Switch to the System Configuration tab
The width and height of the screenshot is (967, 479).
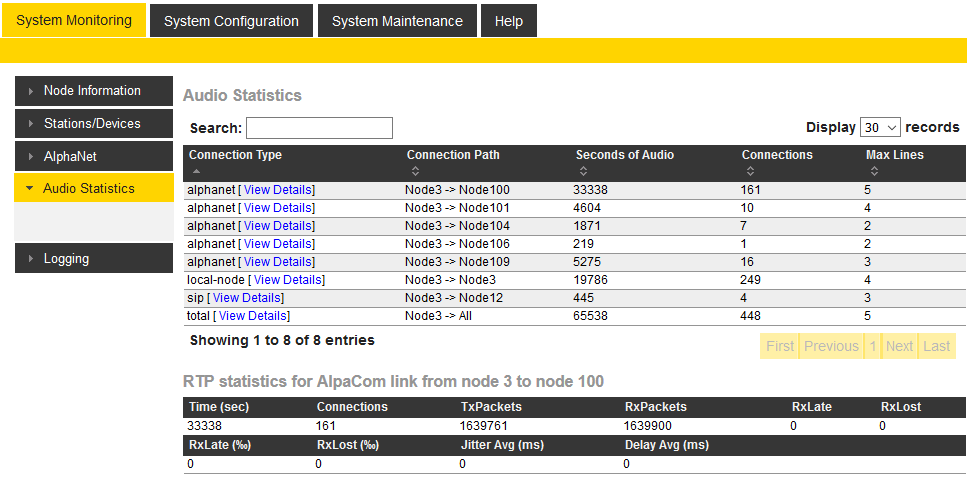click(x=231, y=21)
